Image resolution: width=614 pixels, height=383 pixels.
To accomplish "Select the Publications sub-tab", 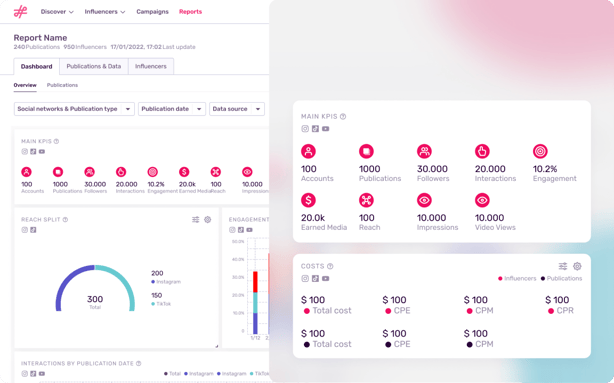I will click(62, 85).
